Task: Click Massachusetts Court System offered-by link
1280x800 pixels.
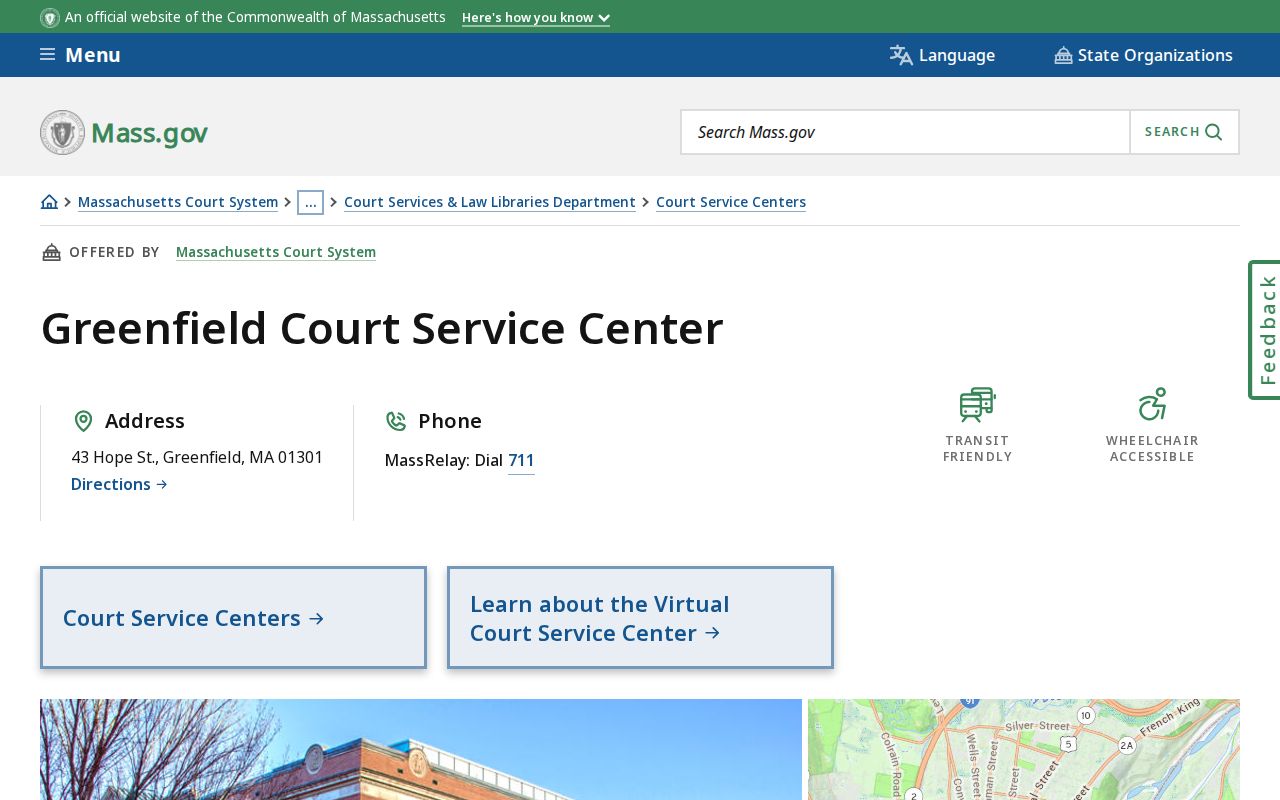Action: [276, 252]
